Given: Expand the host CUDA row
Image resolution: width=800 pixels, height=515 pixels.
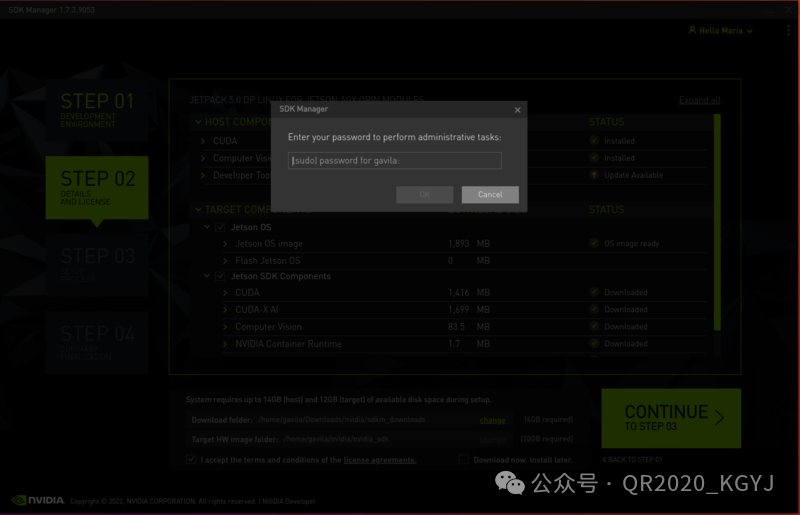Looking at the screenshot, I should [x=203, y=141].
